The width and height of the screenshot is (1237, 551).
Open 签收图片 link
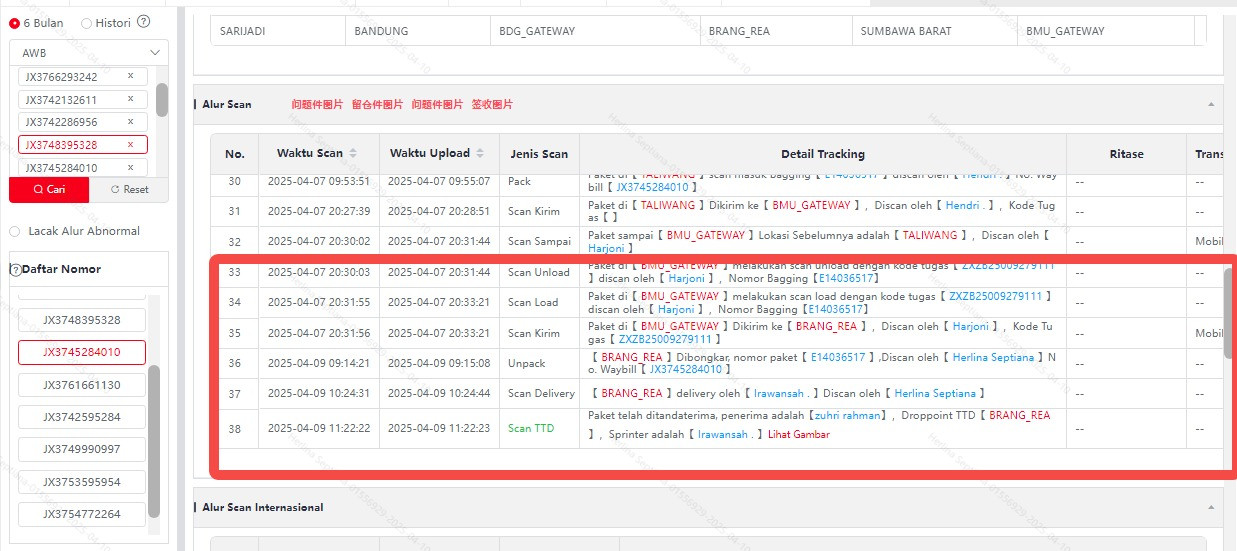pos(492,104)
